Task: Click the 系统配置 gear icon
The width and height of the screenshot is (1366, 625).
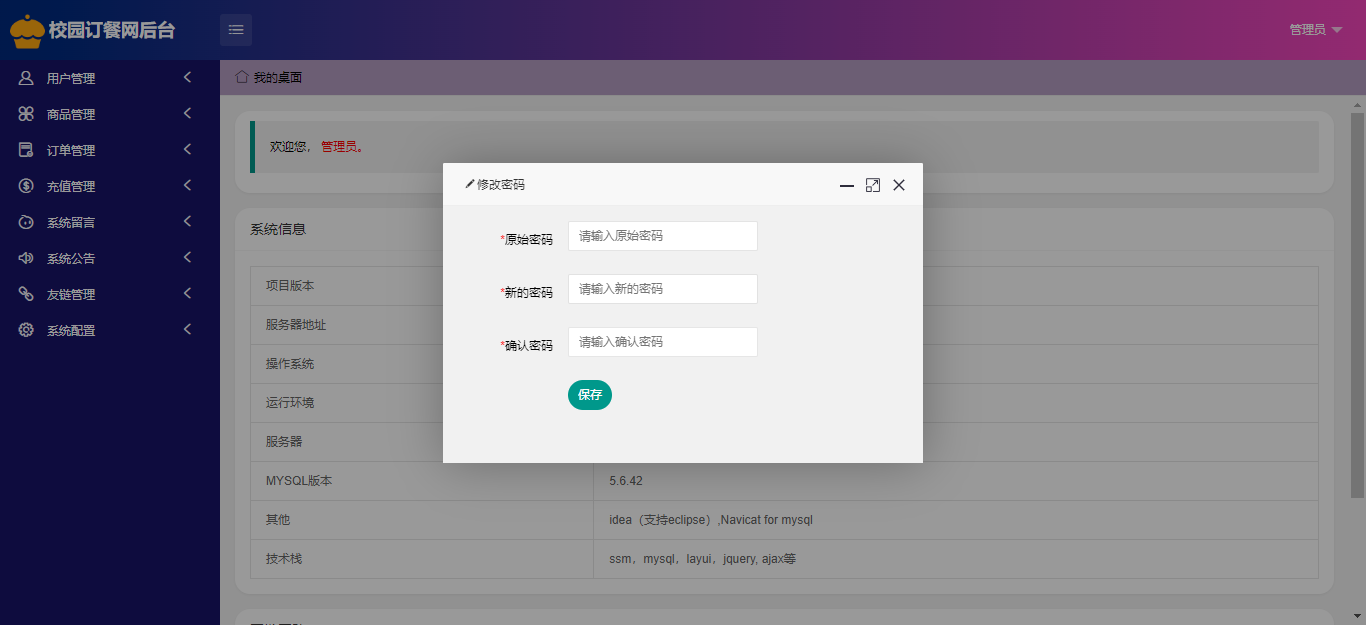Action: (x=26, y=330)
